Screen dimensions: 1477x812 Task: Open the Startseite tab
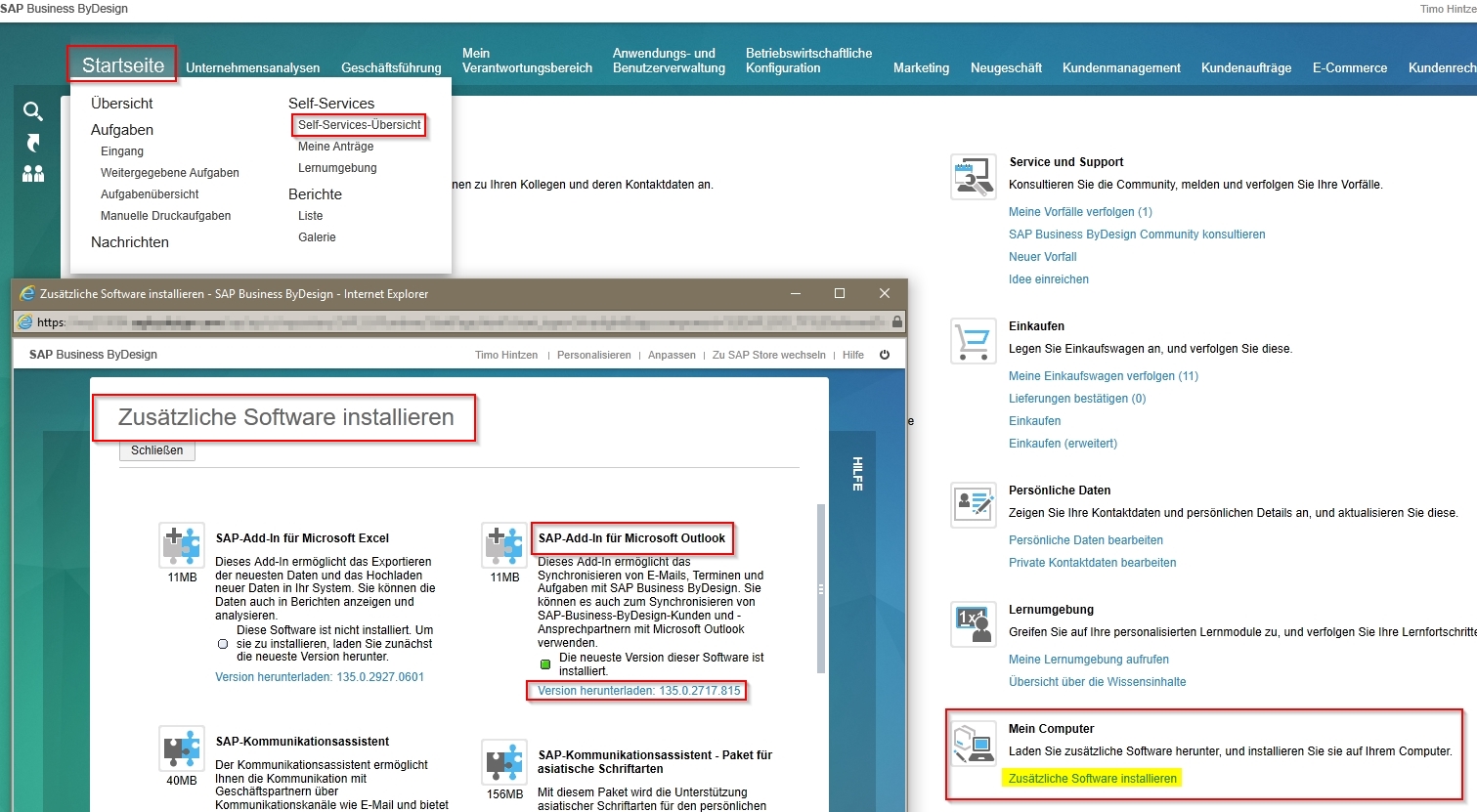(x=123, y=65)
